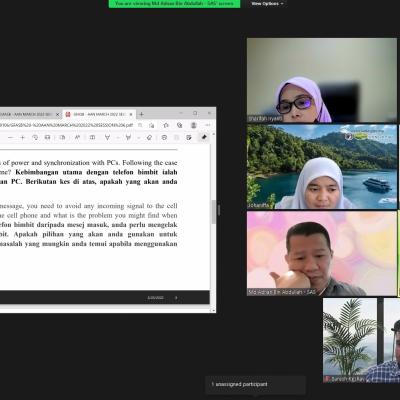Start Read aloud in PDF toolbar
Viewport: 400px width, 400px height.
(x=77, y=137)
